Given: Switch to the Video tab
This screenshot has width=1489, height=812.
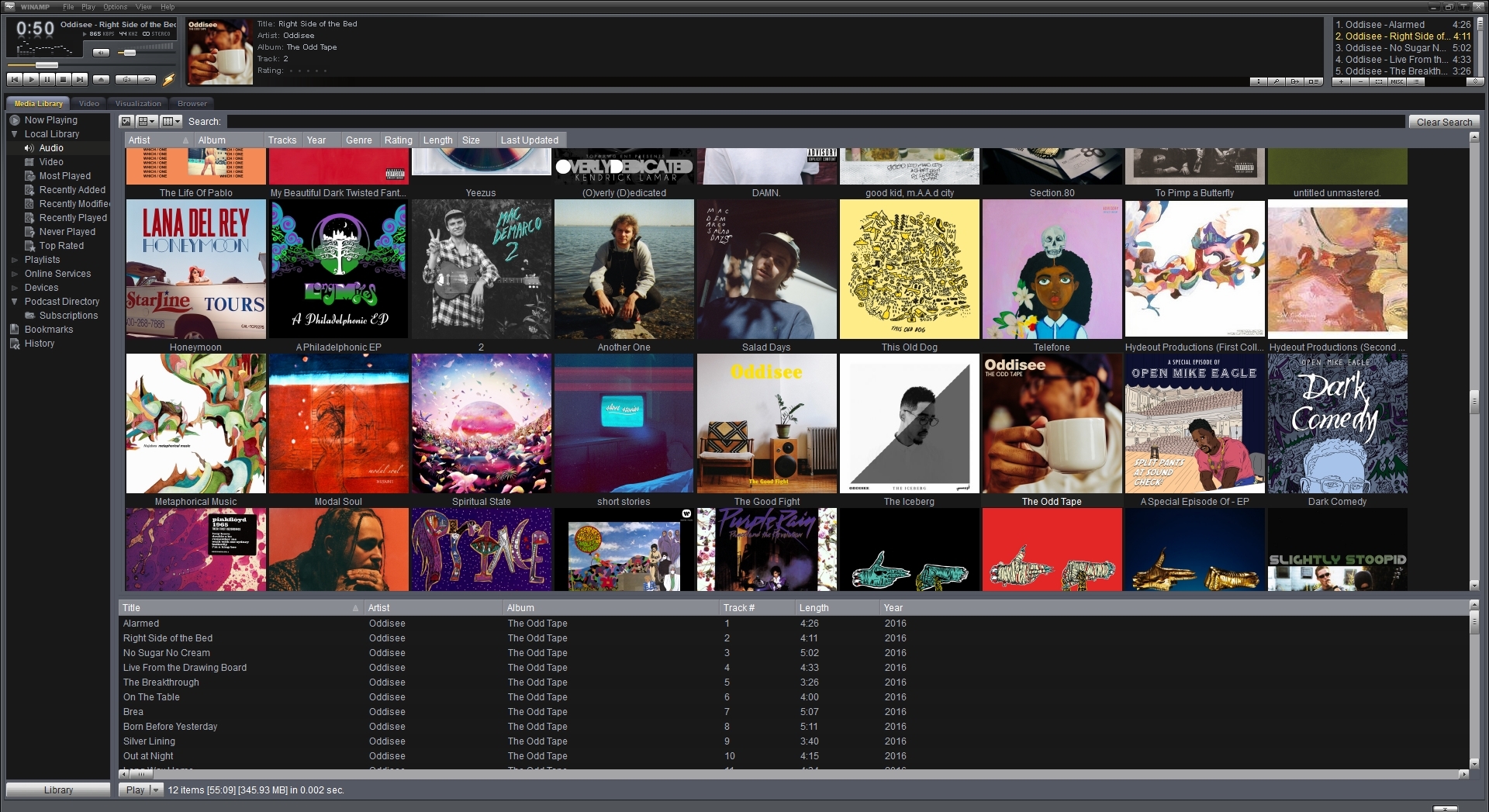Looking at the screenshot, I should [89, 104].
